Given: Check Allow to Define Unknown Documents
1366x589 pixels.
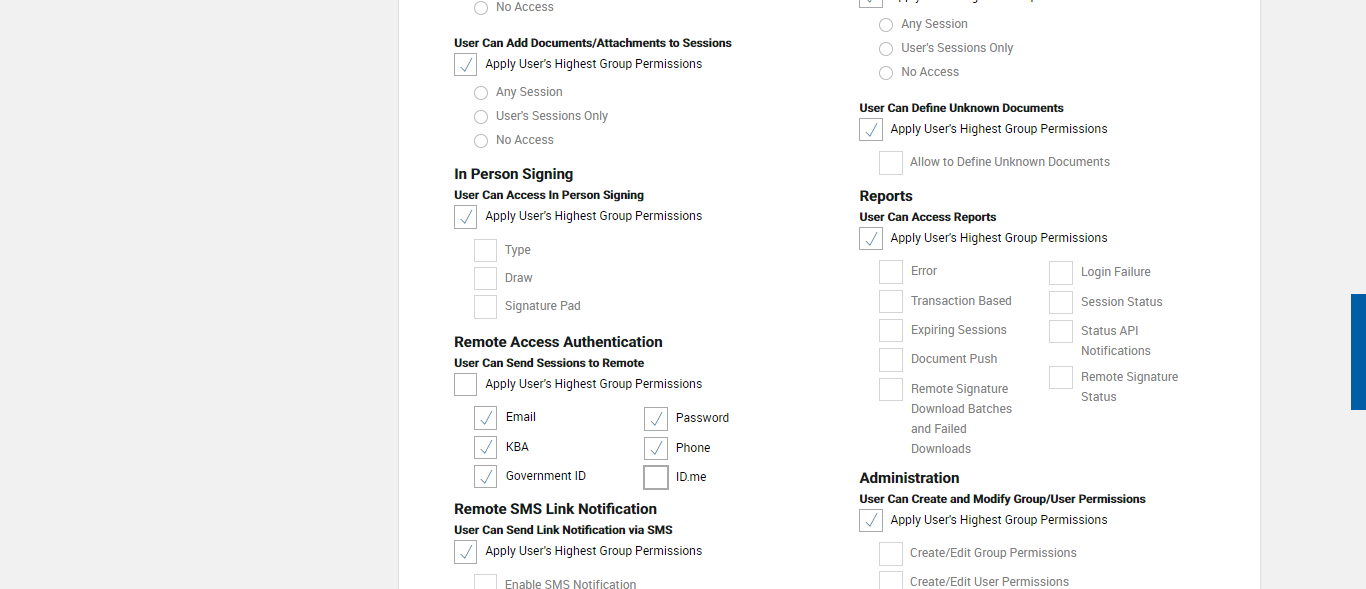Looking at the screenshot, I should (891, 163).
